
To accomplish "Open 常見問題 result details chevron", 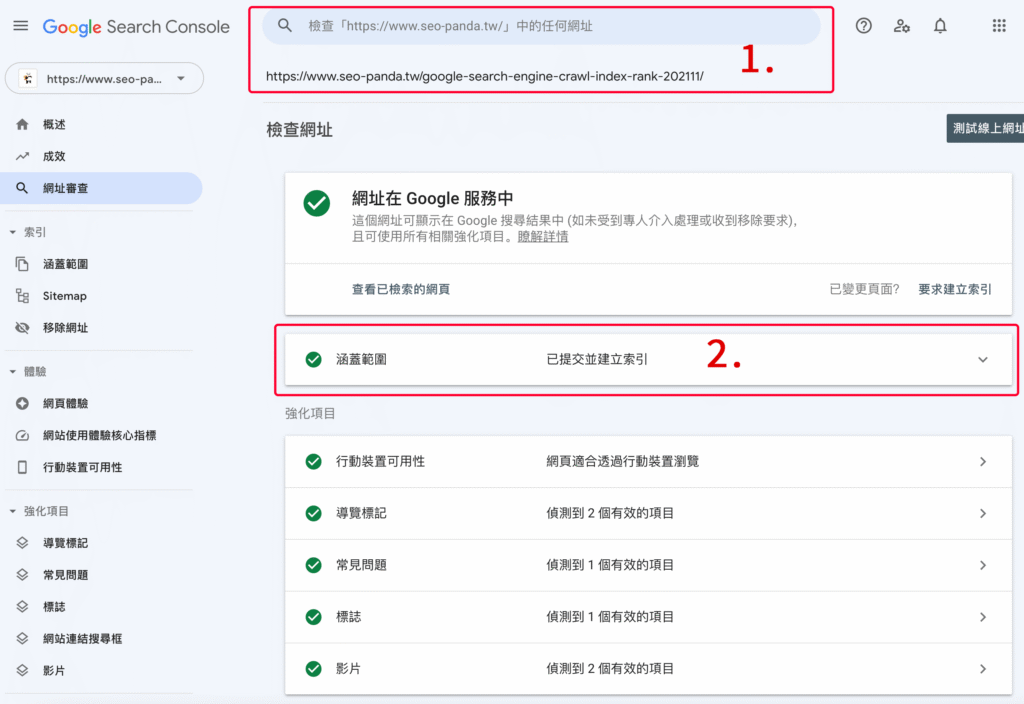I will tap(983, 565).
